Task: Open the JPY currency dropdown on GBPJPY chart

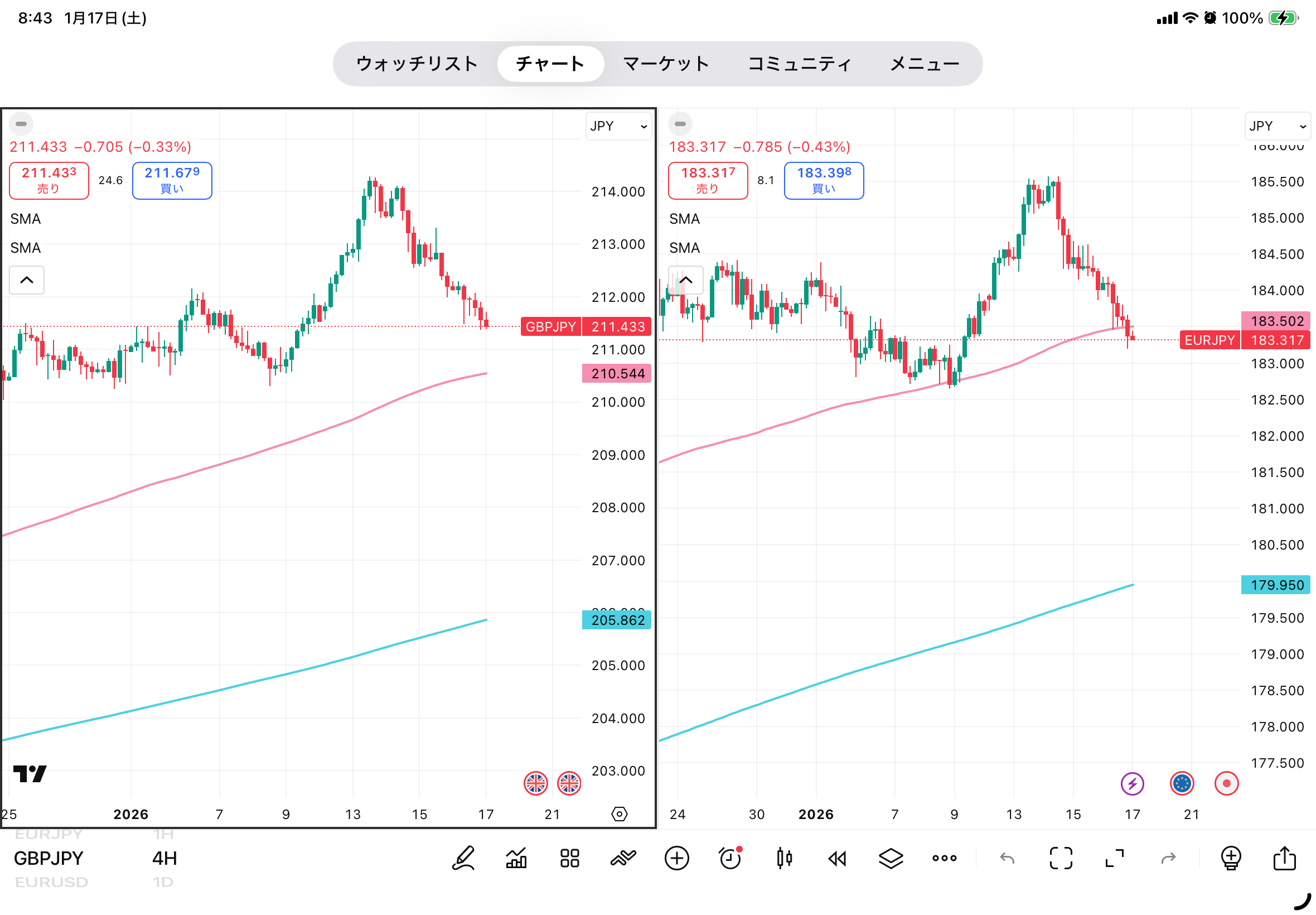Action: click(x=618, y=126)
